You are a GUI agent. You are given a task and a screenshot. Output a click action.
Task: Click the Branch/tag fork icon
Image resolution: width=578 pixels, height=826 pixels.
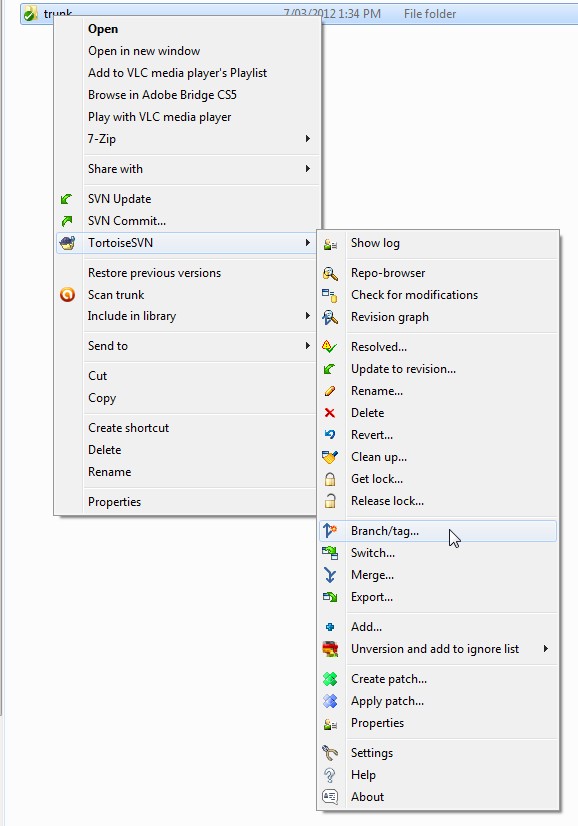pyautogui.click(x=330, y=530)
